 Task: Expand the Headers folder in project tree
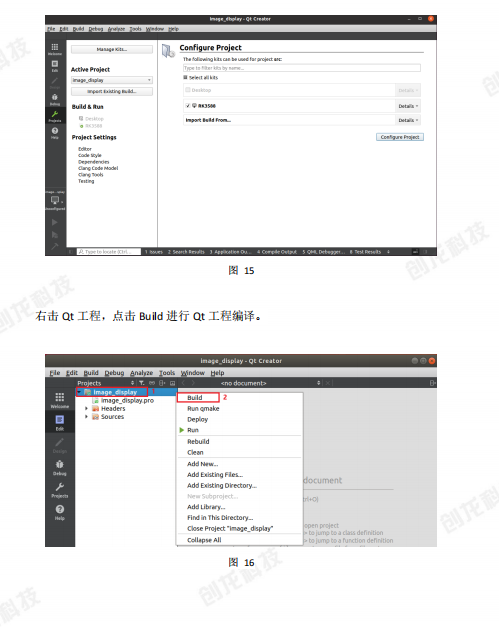click(x=86, y=409)
